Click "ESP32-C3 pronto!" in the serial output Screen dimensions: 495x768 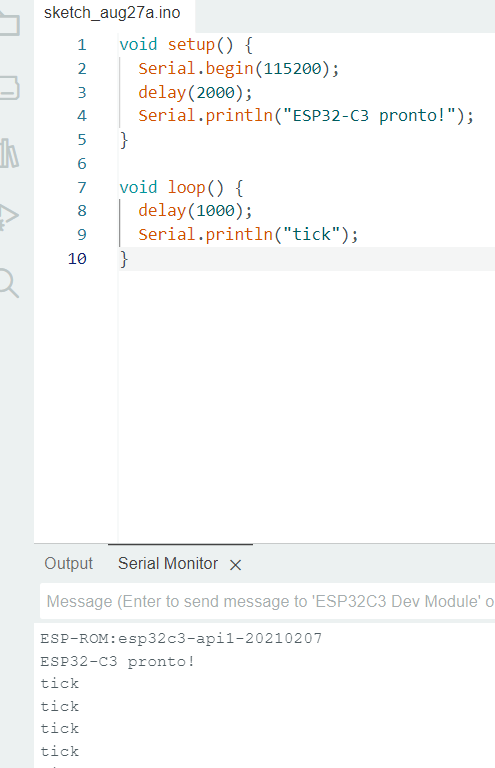pos(118,662)
